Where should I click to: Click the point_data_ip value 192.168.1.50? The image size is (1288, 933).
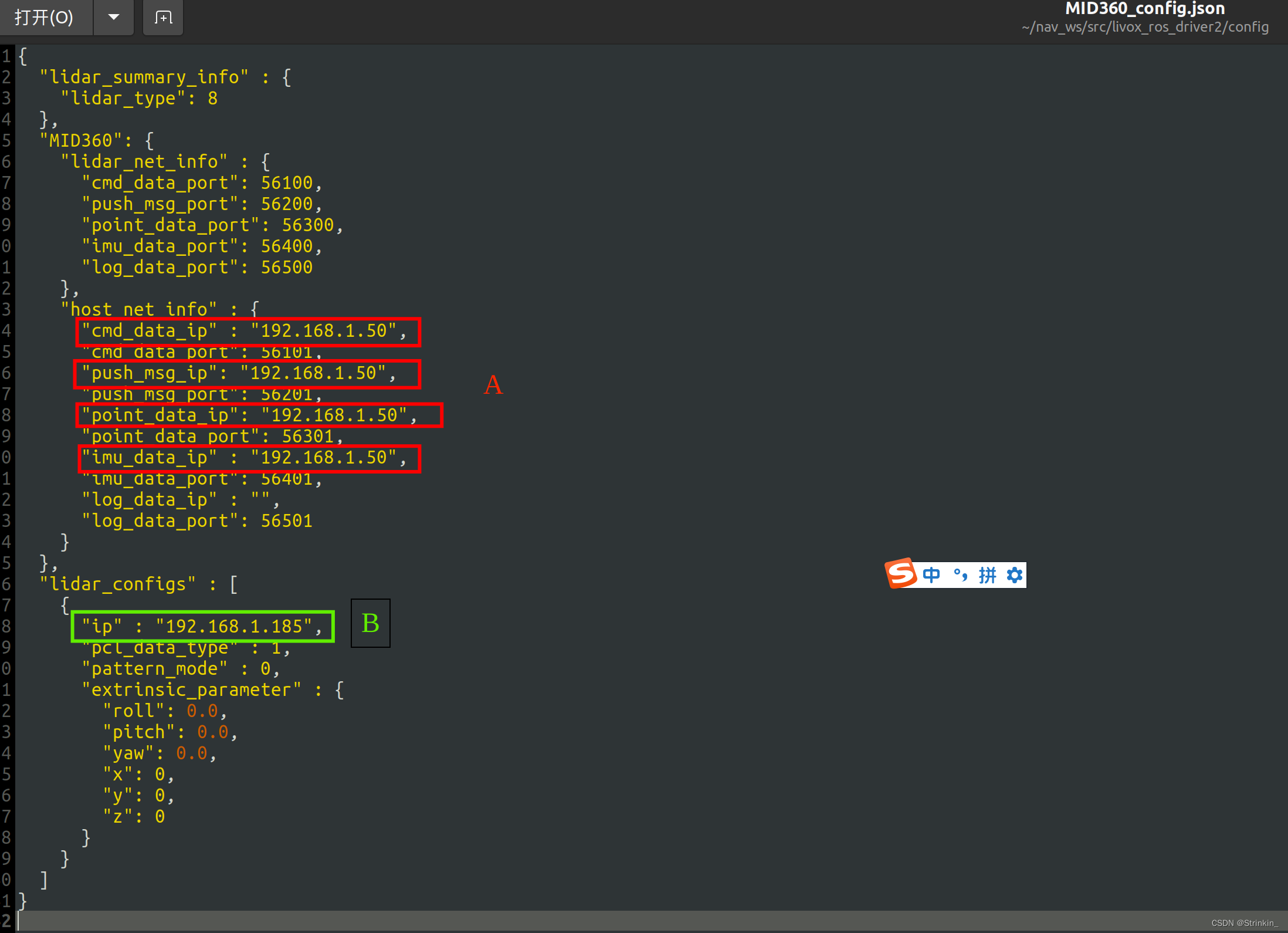tap(334, 415)
